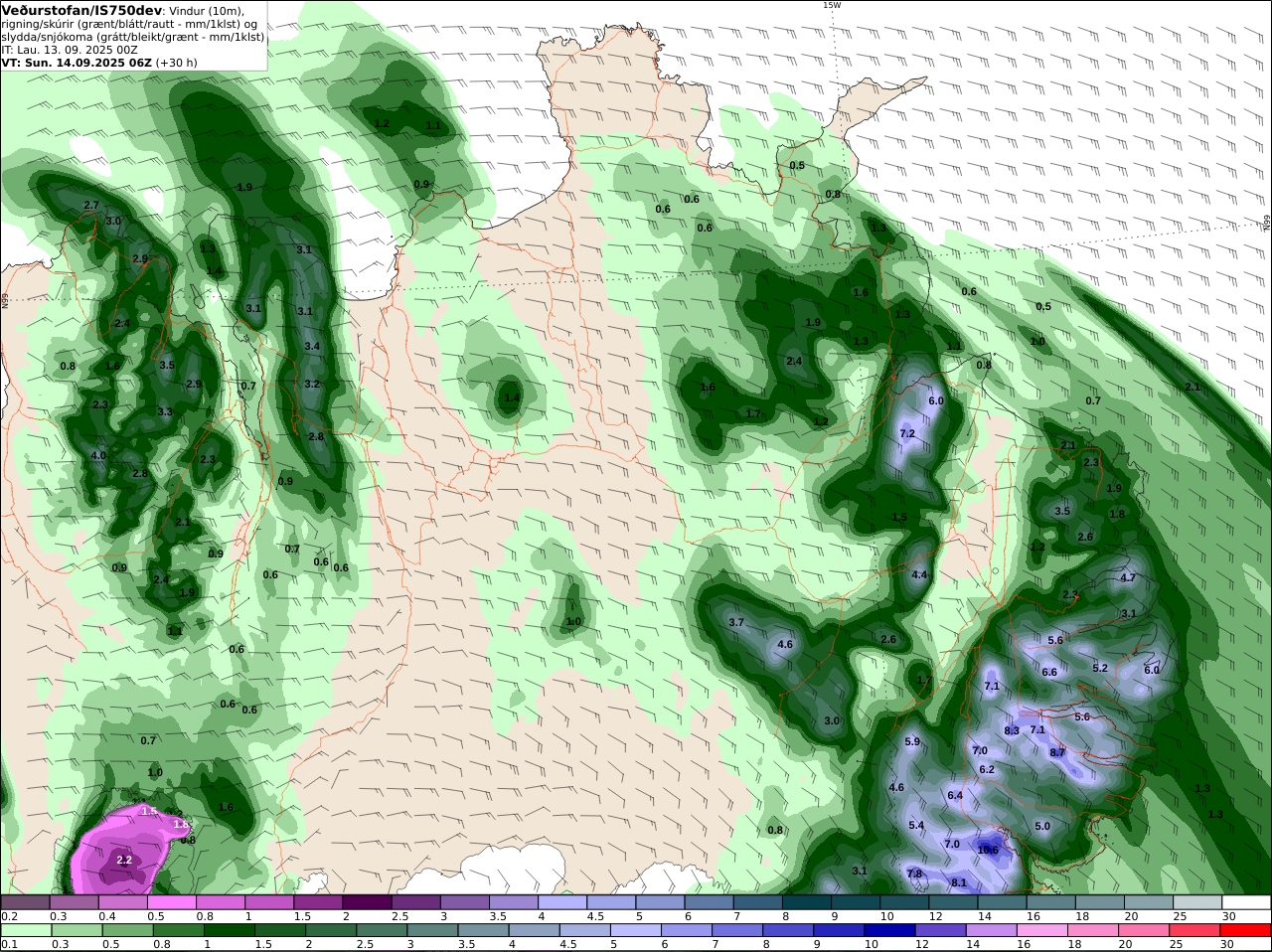Viewport: 1272px width, 952px height.
Task: Click the 6.6 value on the map
Action: (x=1049, y=672)
